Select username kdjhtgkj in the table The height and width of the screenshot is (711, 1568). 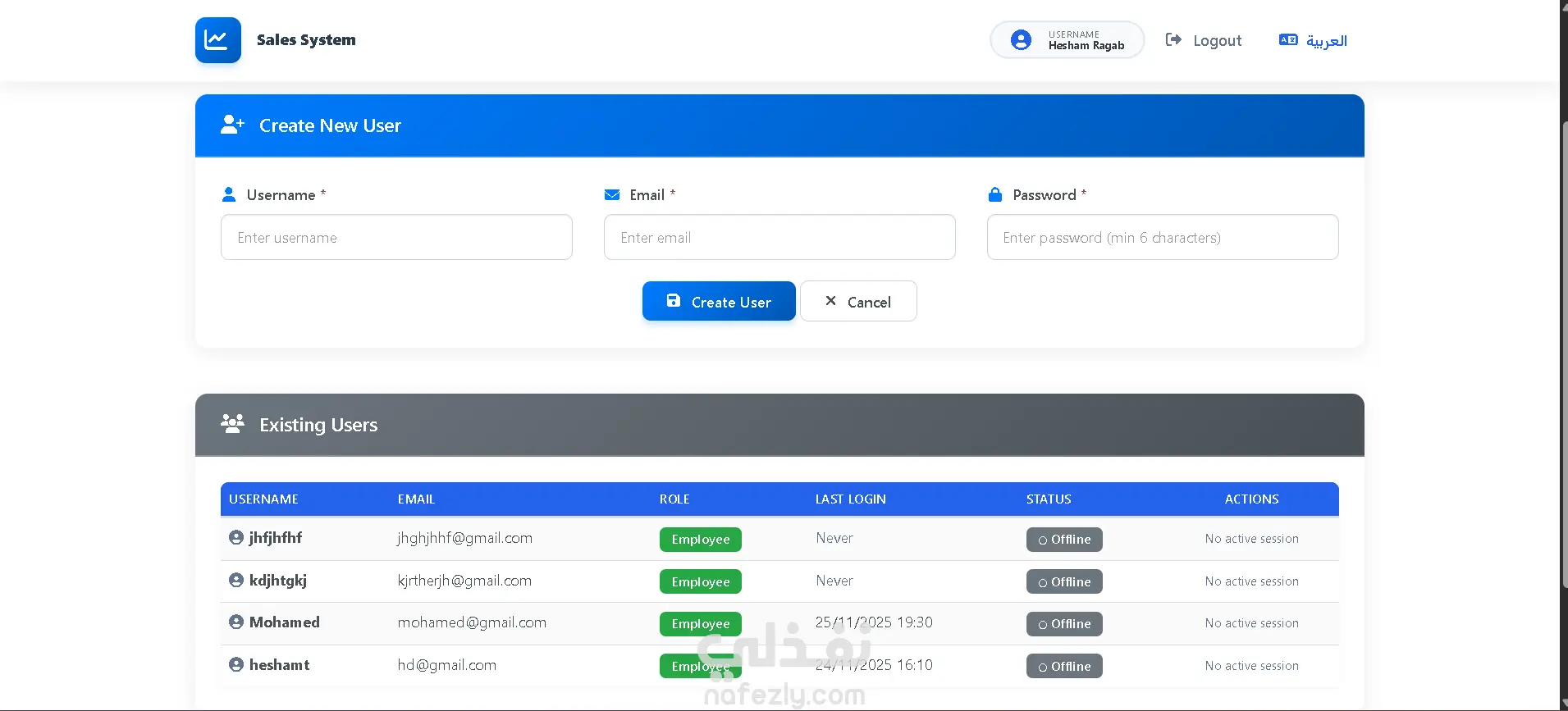pyautogui.click(x=278, y=581)
